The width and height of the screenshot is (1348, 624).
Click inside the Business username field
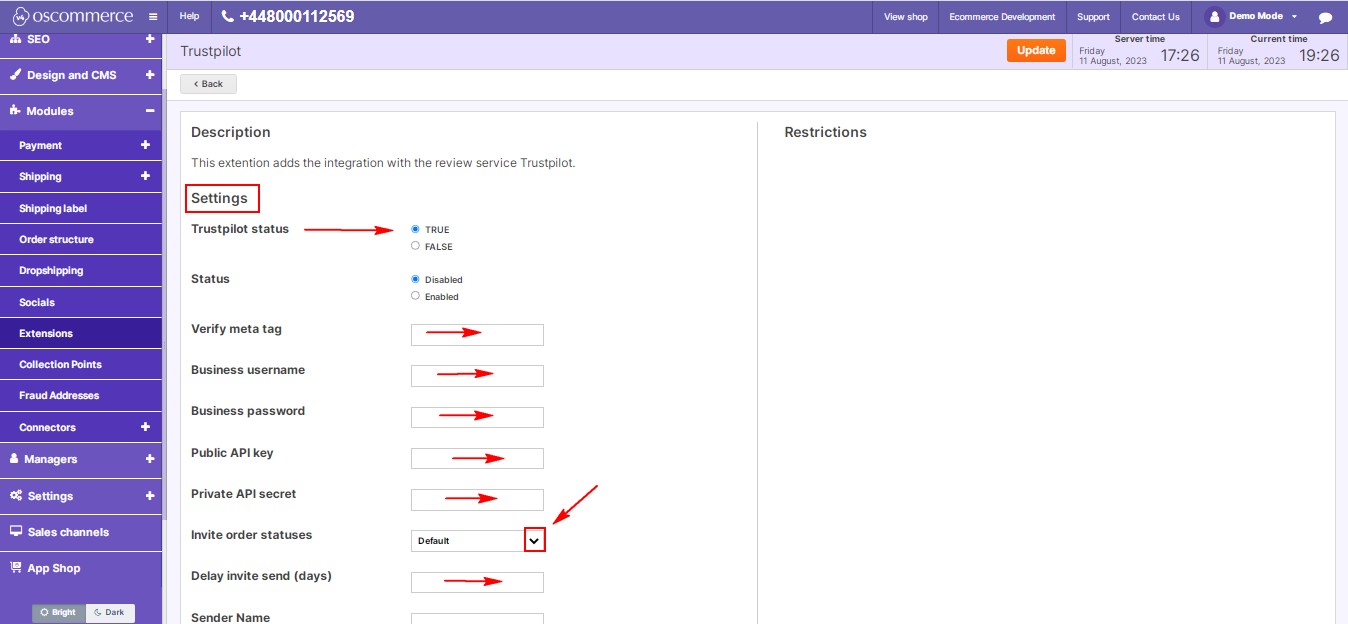click(477, 375)
